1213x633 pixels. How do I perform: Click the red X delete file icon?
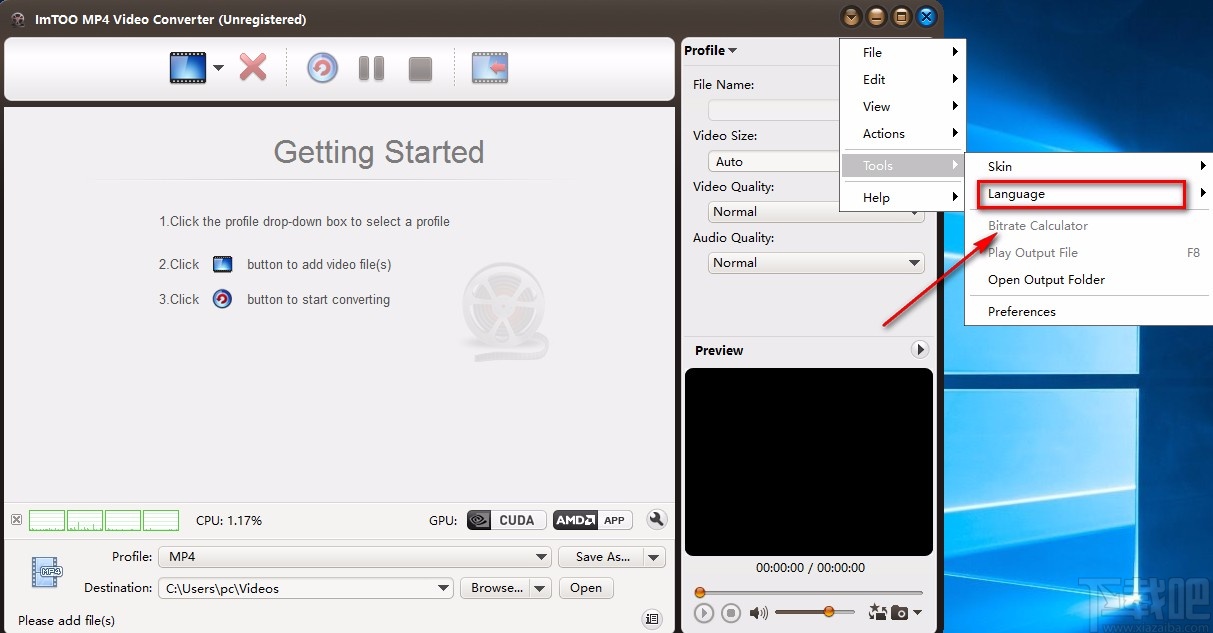pyautogui.click(x=252, y=67)
